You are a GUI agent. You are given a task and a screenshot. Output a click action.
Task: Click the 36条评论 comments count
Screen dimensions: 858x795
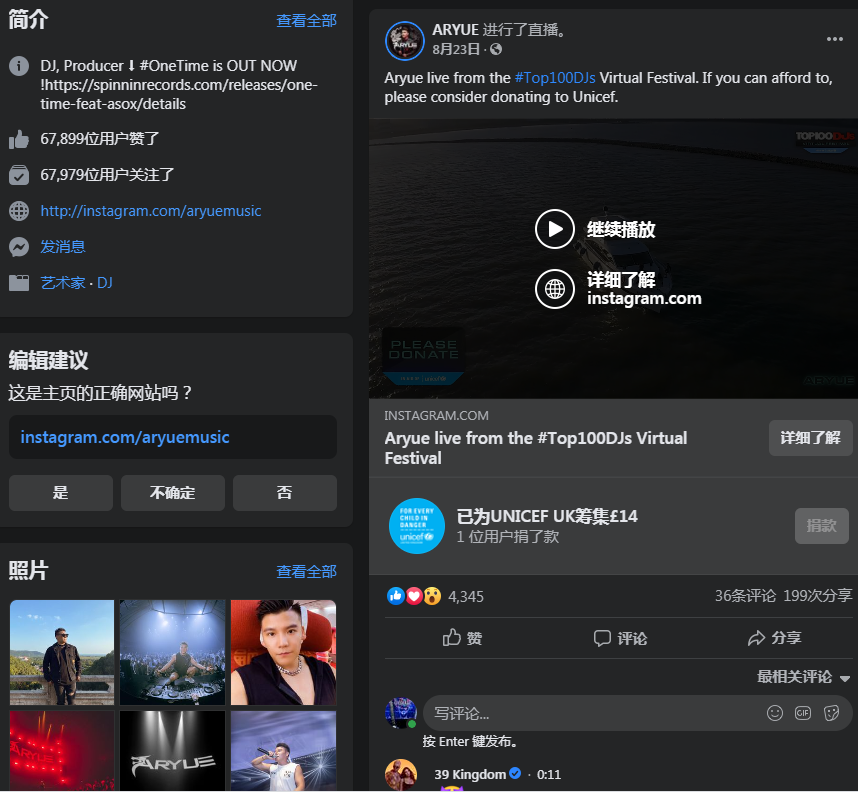[745, 596]
